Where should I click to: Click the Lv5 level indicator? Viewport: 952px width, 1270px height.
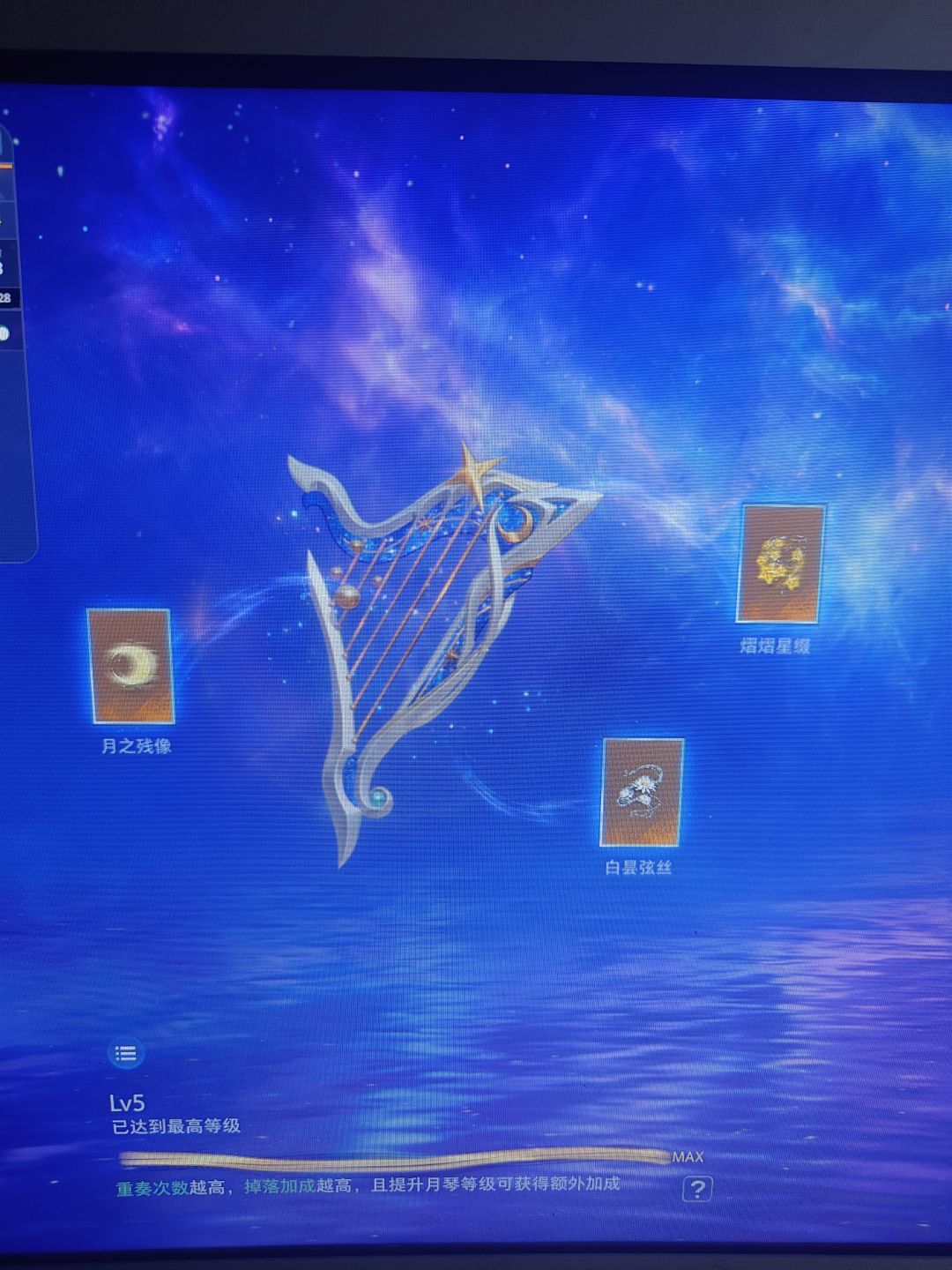click(x=127, y=1102)
